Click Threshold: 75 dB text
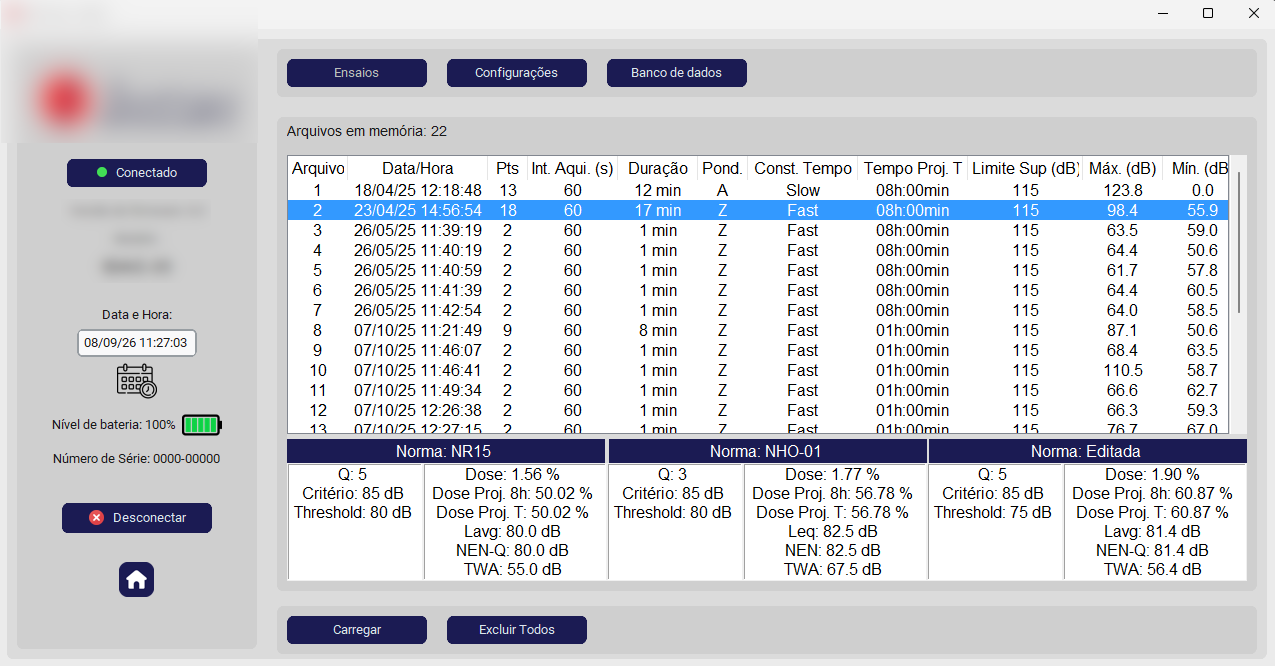The width and height of the screenshot is (1275, 666). click(992, 512)
